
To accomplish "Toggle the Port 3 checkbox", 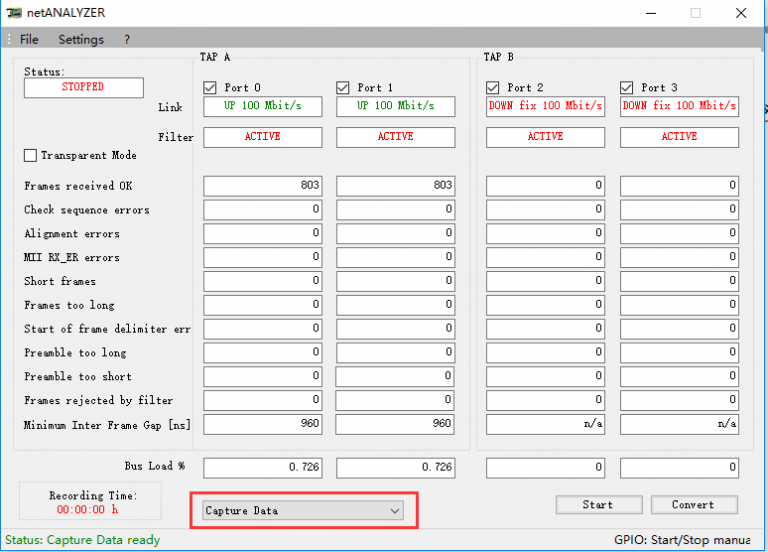I will (627, 87).
